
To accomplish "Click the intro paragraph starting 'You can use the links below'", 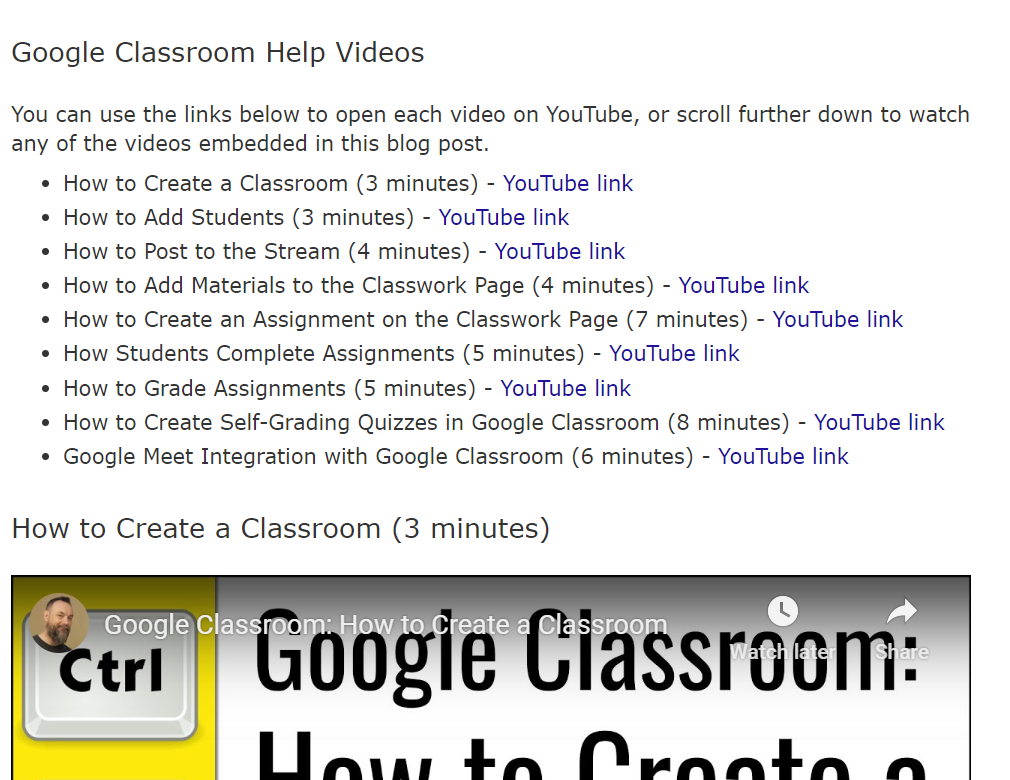I will (x=490, y=129).
